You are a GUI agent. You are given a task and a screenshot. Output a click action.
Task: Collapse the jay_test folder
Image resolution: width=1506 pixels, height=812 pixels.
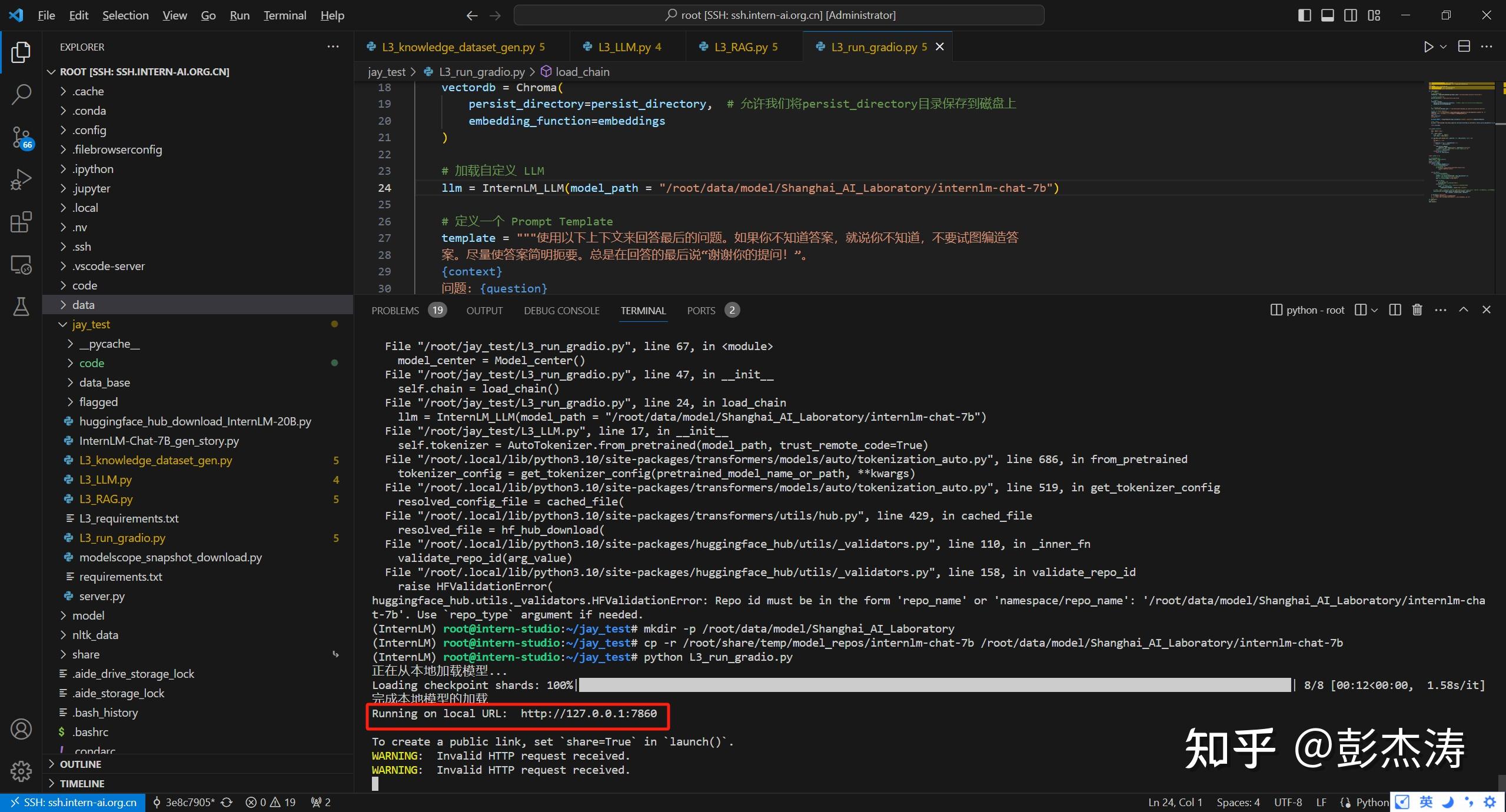coord(91,324)
